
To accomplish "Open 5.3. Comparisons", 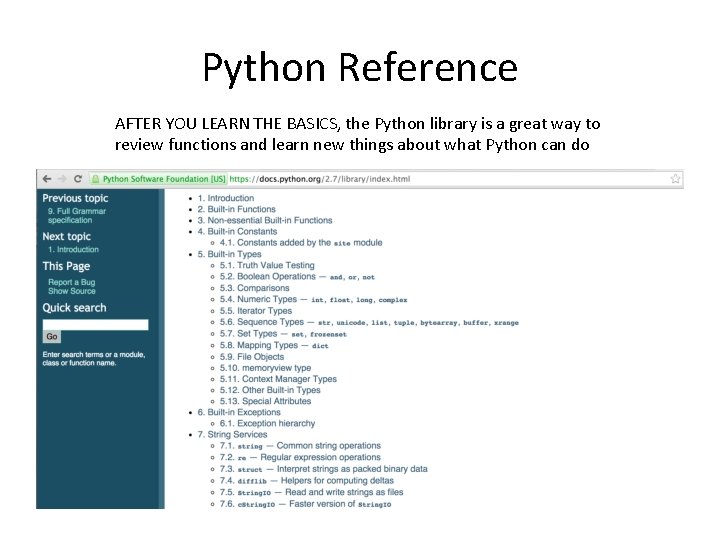I will (x=254, y=288).
